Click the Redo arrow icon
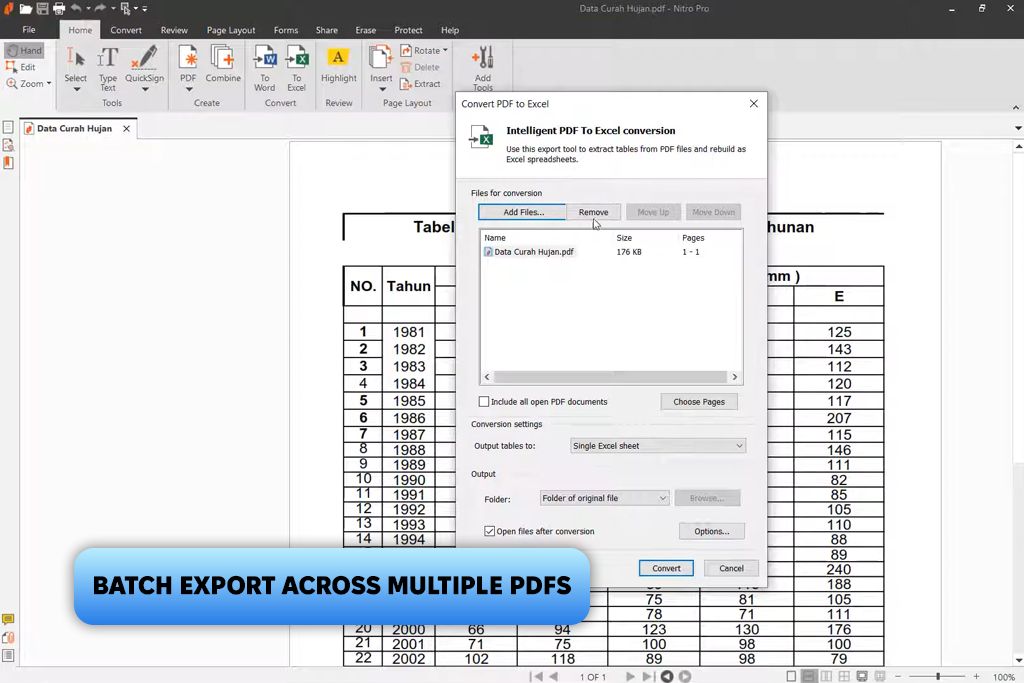The height and width of the screenshot is (683, 1024). coord(100,8)
